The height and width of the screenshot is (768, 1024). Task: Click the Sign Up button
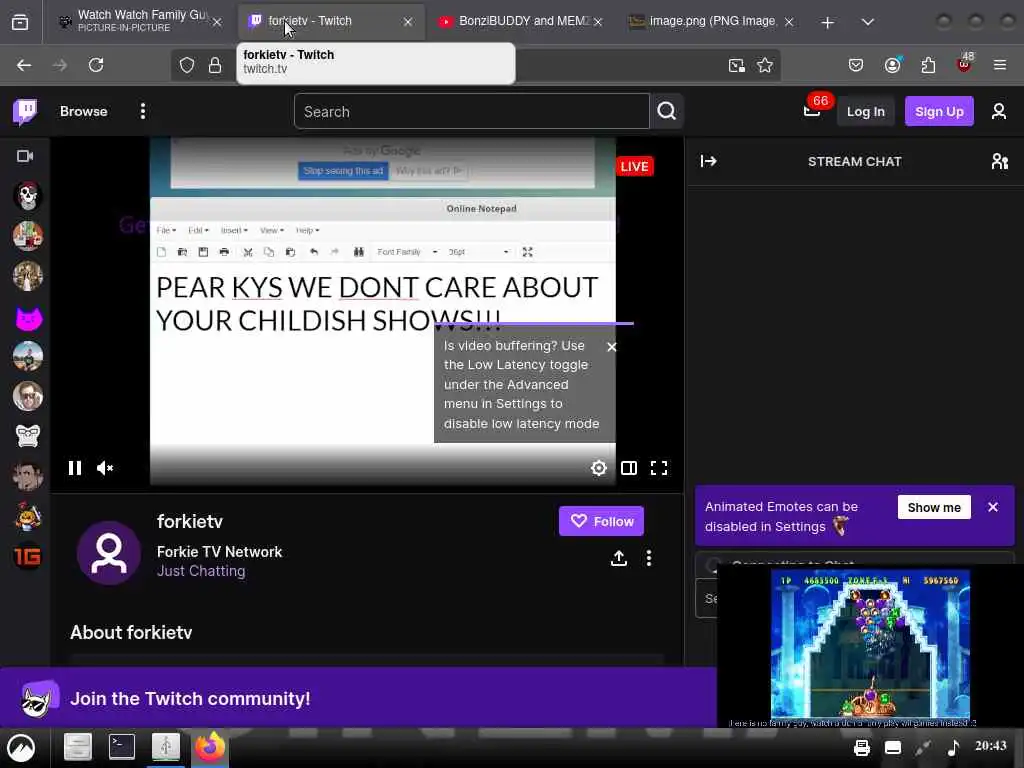(939, 112)
